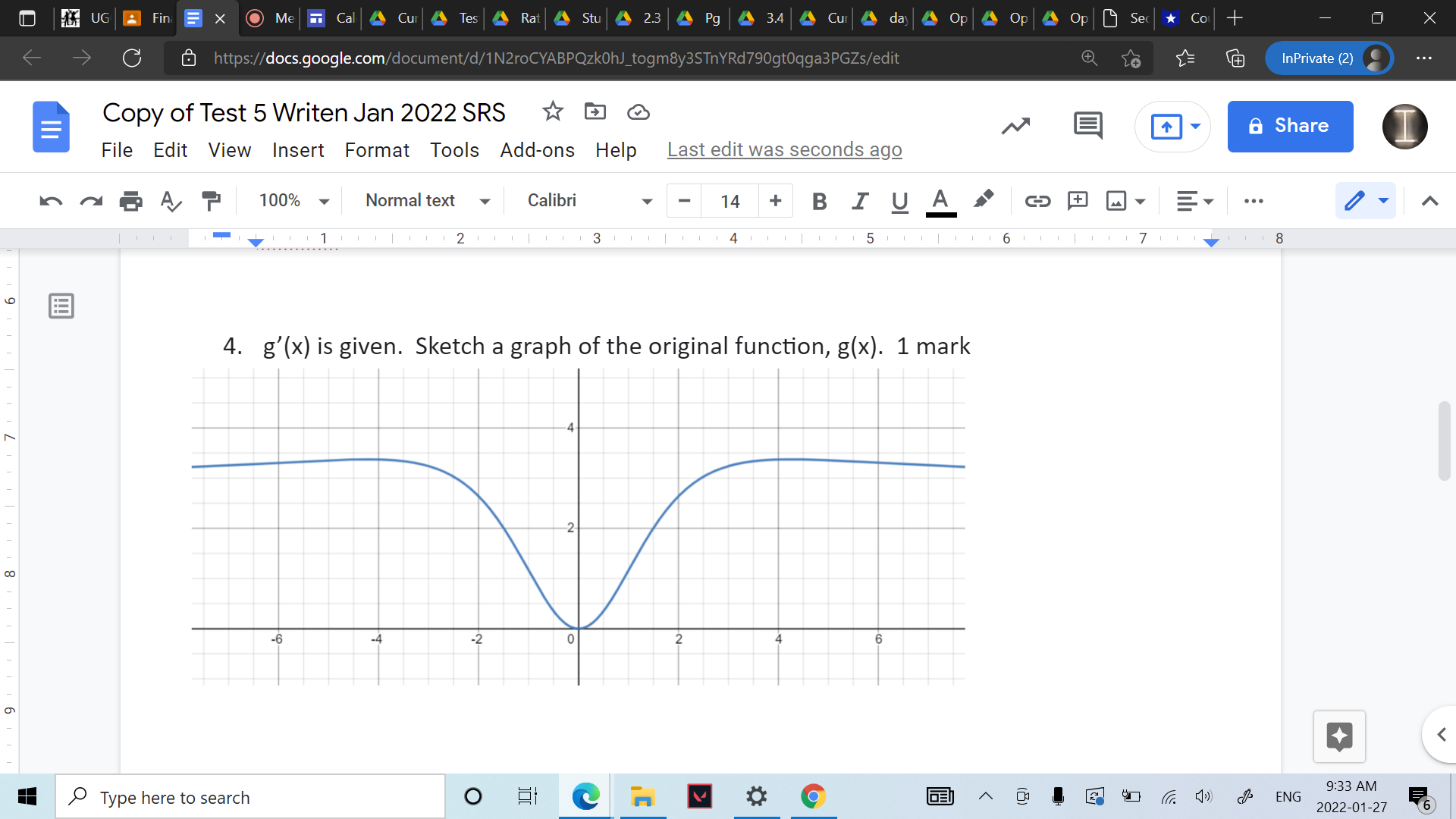Insert an image
The height and width of the screenshot is (819, 1456).
(x=1116, y=201)
